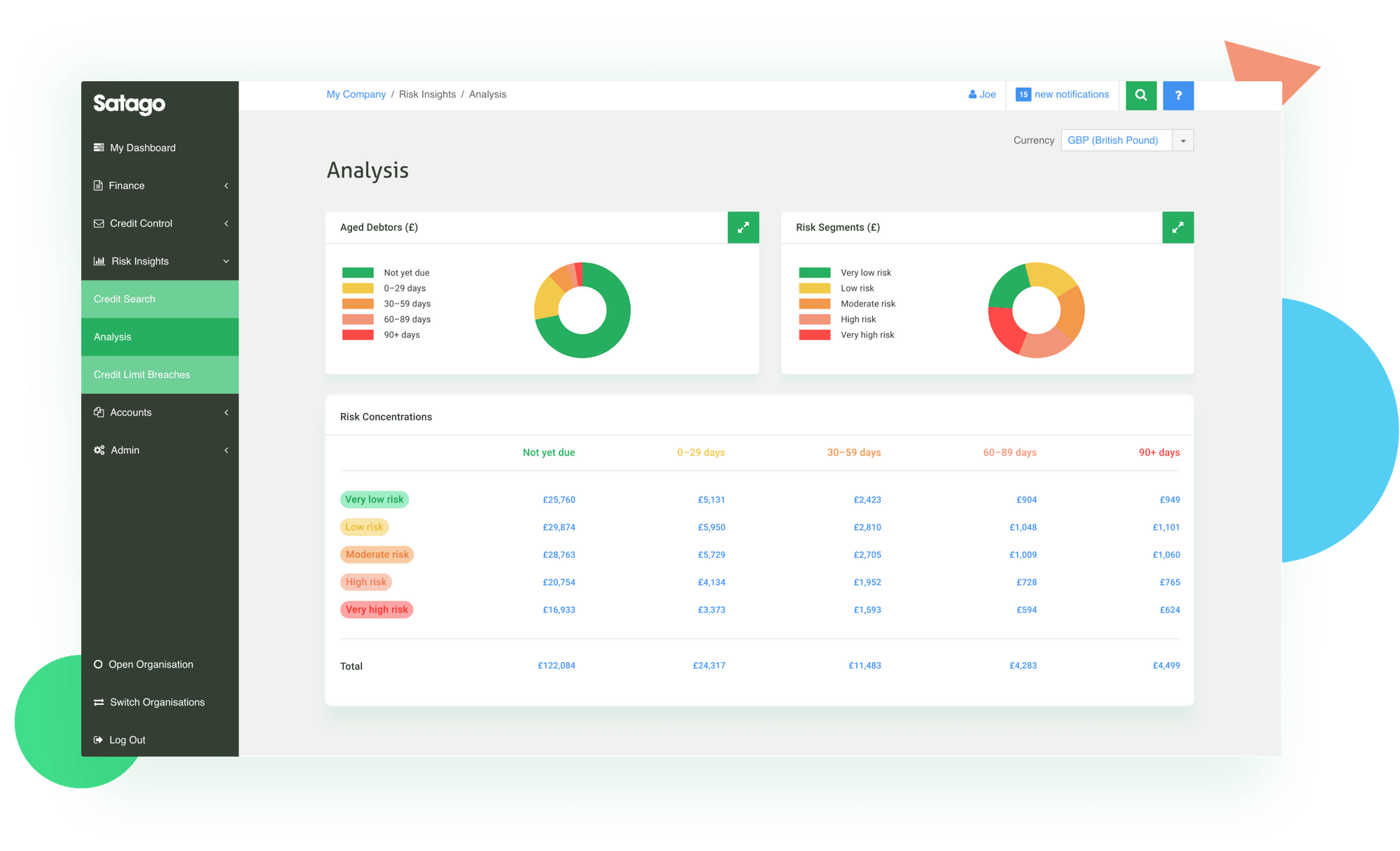Click the £4,499 total value
Image resolution: width=1400 pixels, height=851 pixels.
(x=1166, y=666)
